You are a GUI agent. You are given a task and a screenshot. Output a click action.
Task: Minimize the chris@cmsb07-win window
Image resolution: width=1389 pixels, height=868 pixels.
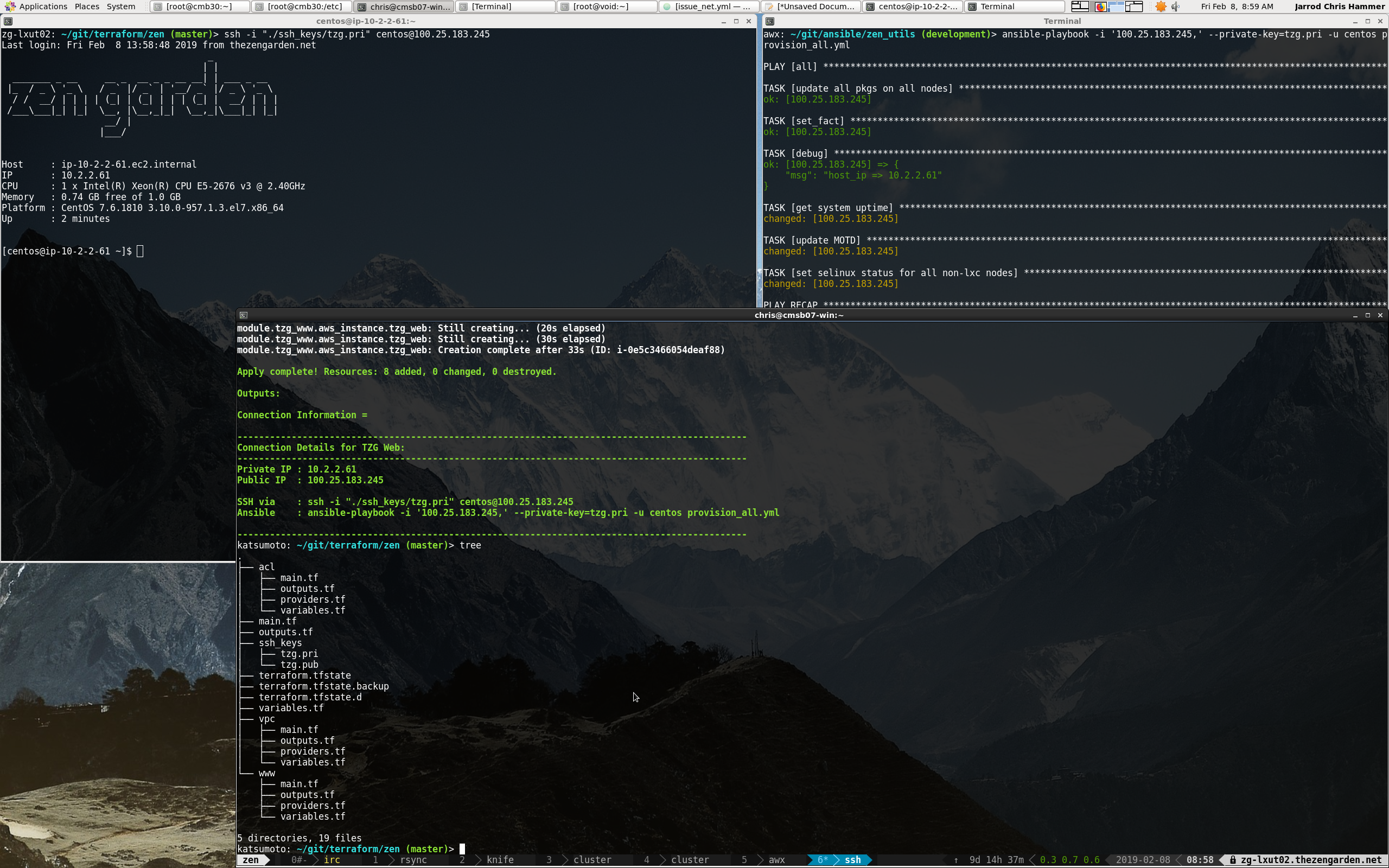[x=1355, y=315]
